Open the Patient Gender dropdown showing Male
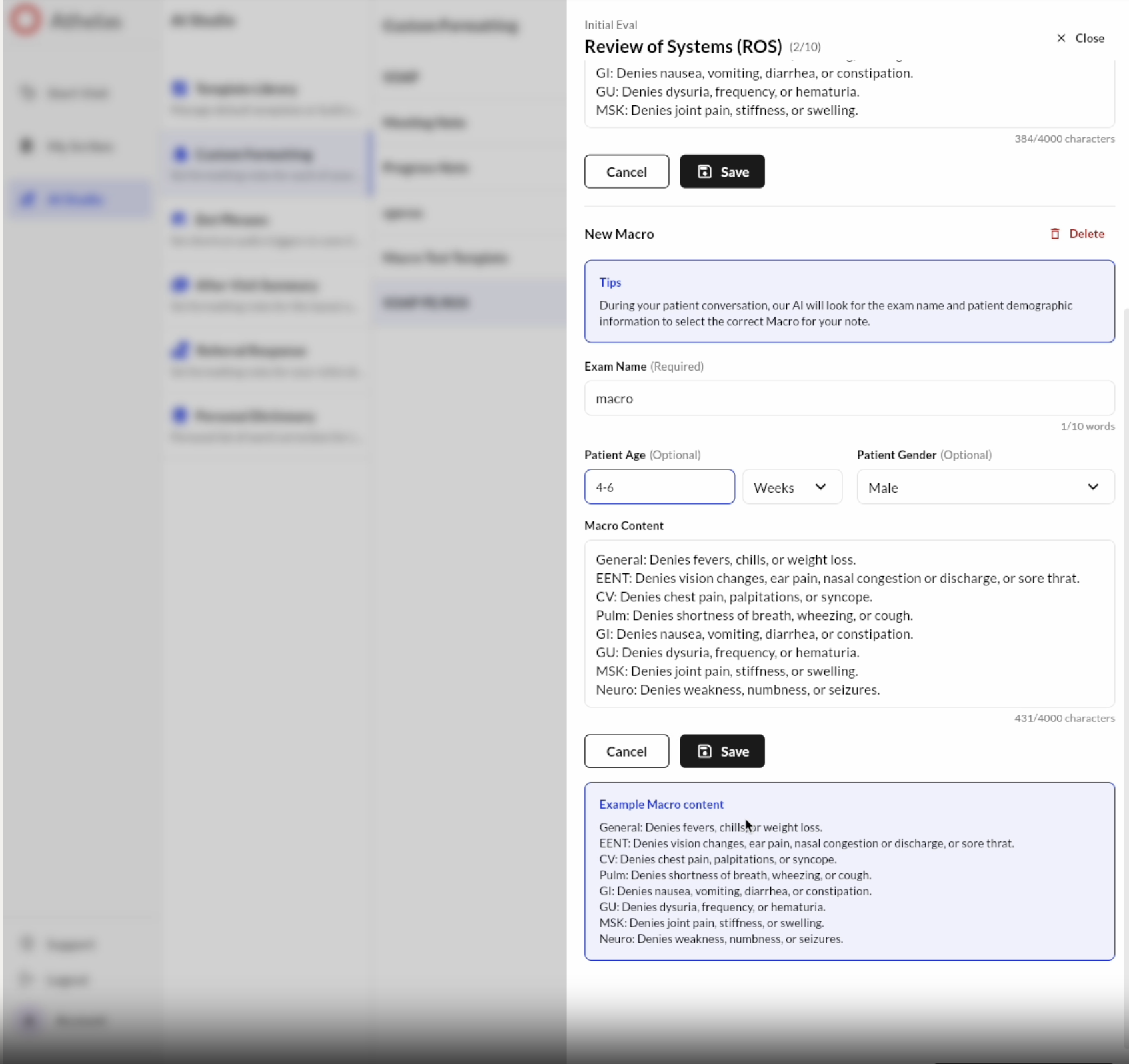 pos(985,487)
